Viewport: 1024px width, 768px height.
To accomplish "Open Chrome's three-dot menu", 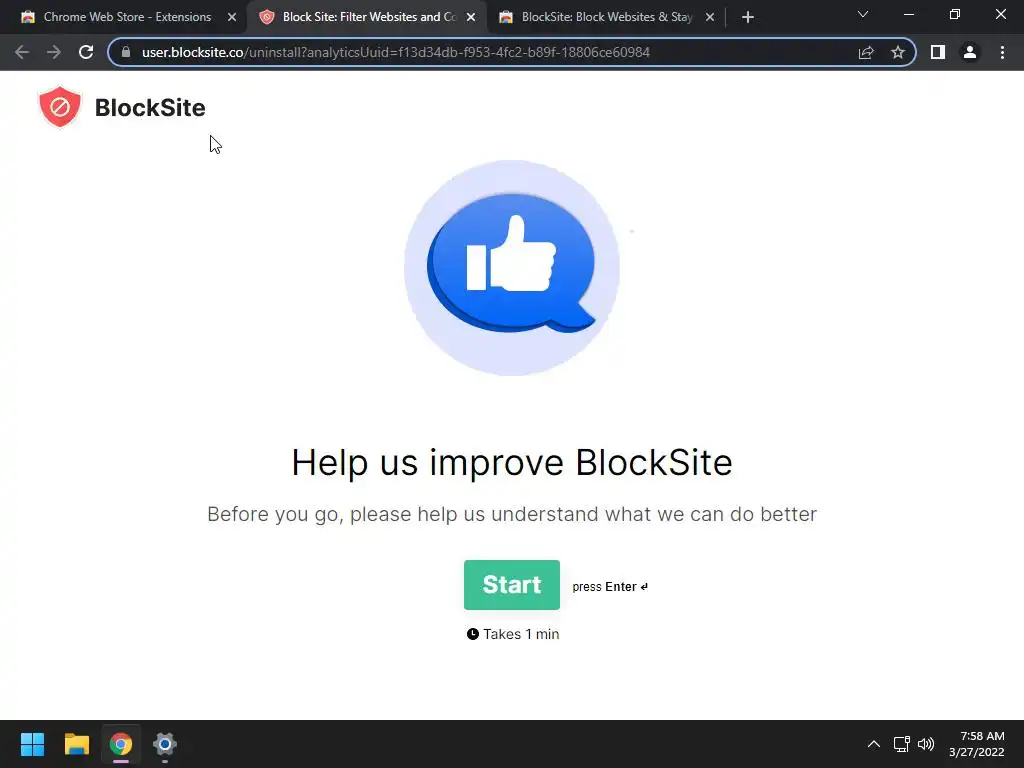I will pyautogui.click(x=1002, y=52).
